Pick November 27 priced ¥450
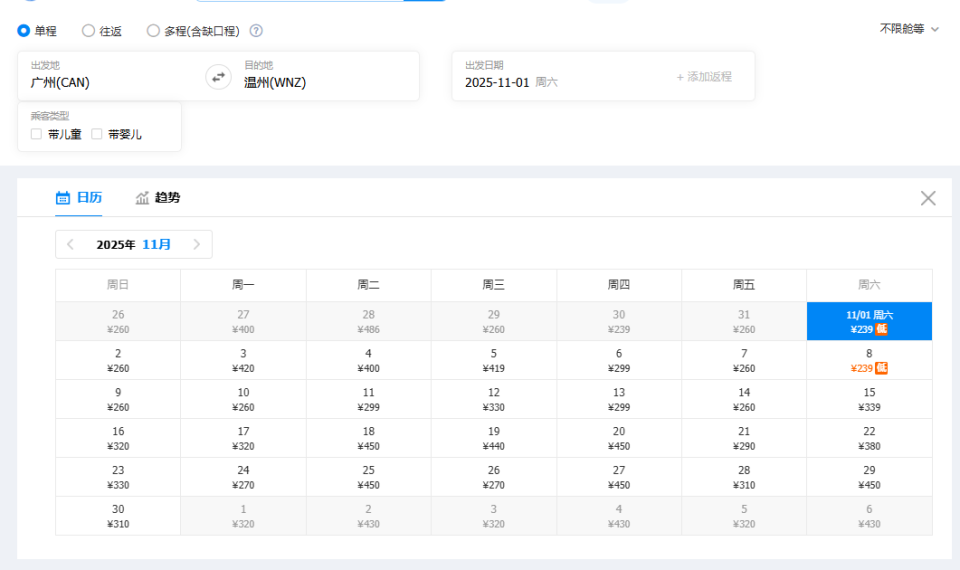 coord(619,477)
